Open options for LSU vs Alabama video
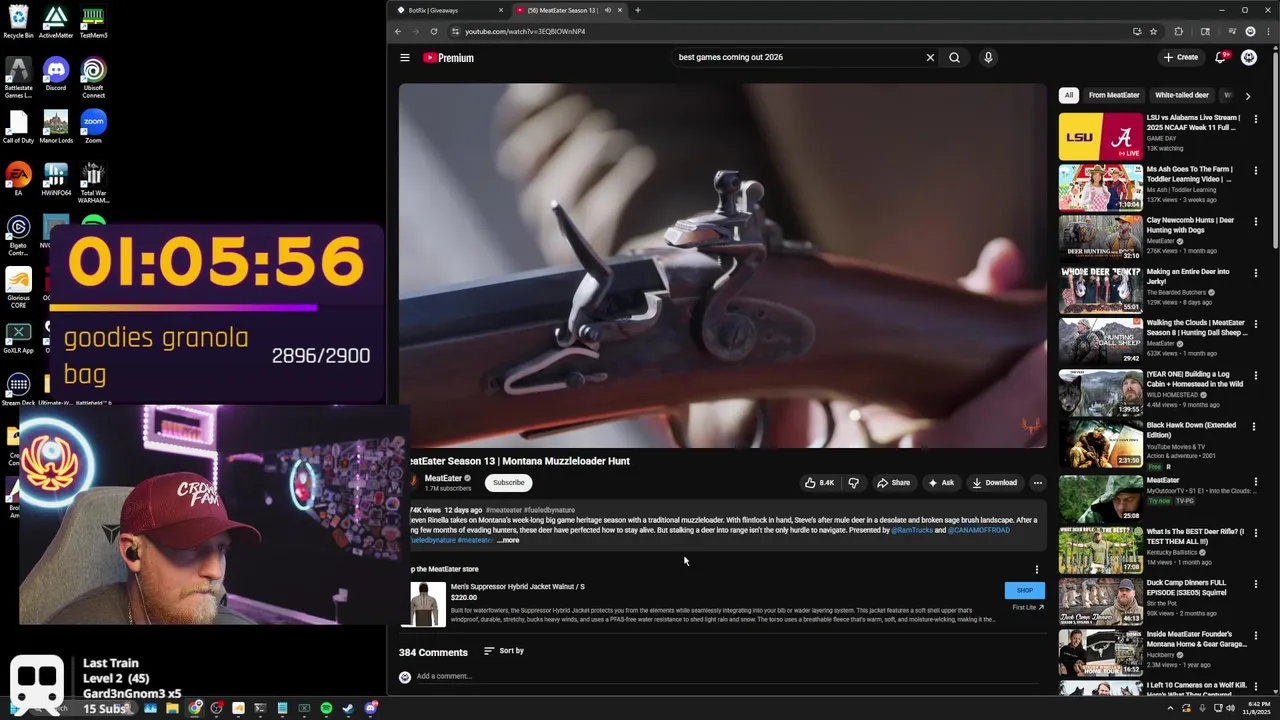The height and width of the screenshot is (720, 1280). pyautogui.click(x=1256, y=119)
